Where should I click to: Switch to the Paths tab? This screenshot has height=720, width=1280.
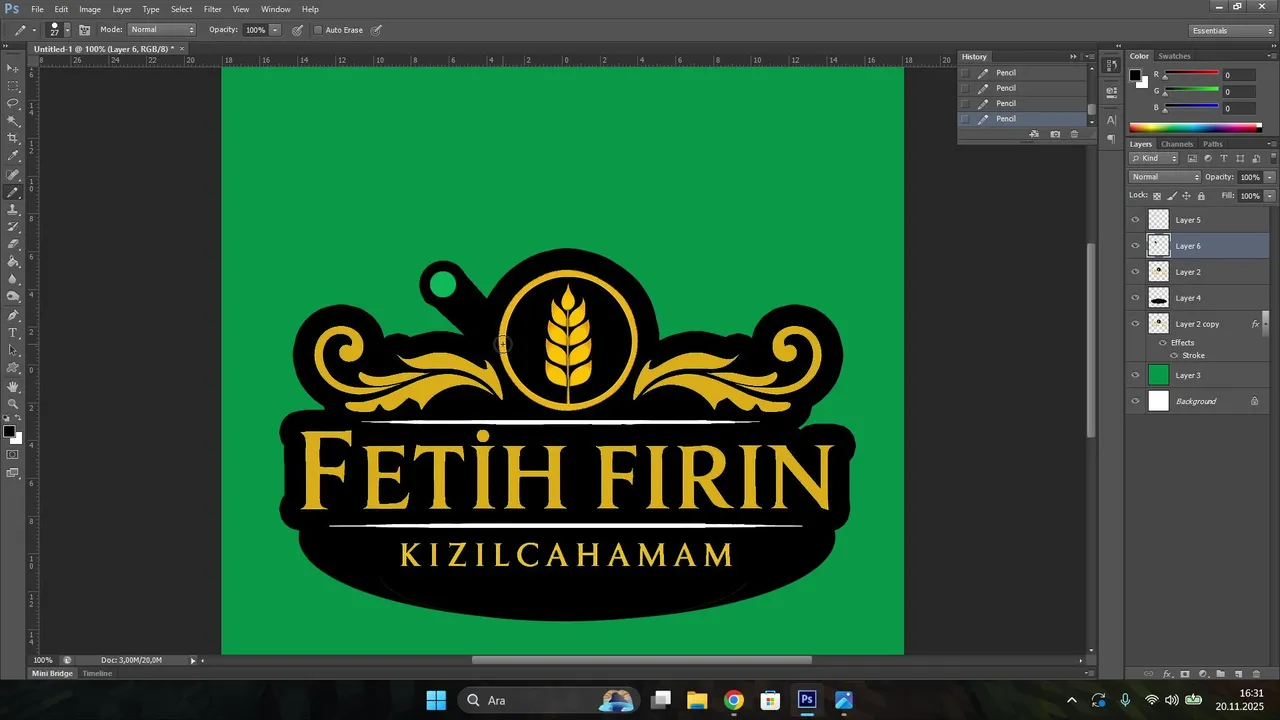click(1213, 144)
